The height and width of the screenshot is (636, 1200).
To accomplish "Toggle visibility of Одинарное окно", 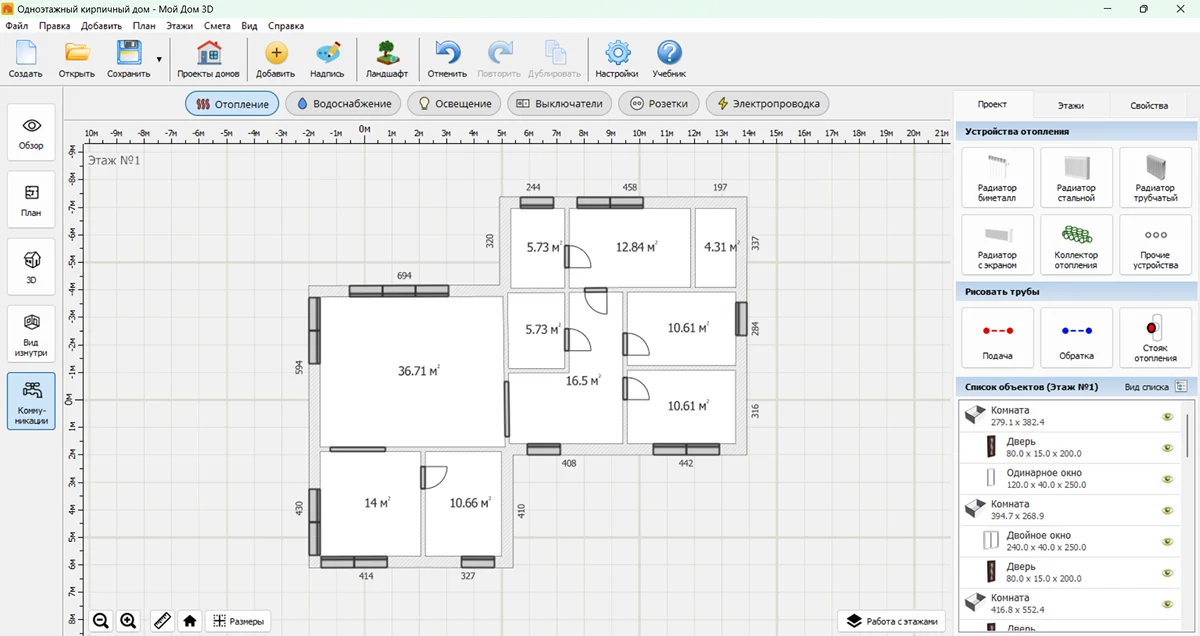I will click(x=1167, y=479).
